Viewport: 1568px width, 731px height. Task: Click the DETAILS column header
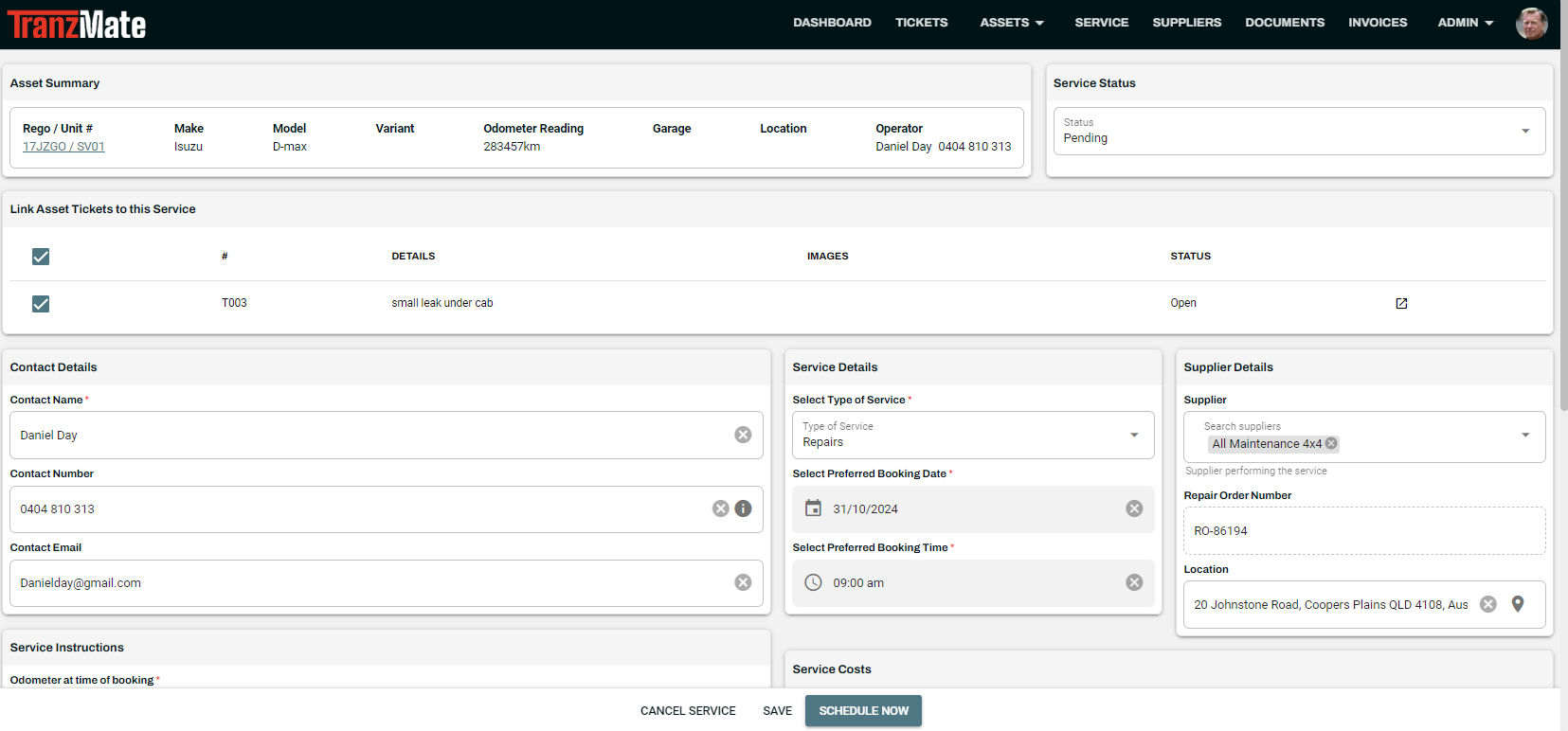[413, 257]
